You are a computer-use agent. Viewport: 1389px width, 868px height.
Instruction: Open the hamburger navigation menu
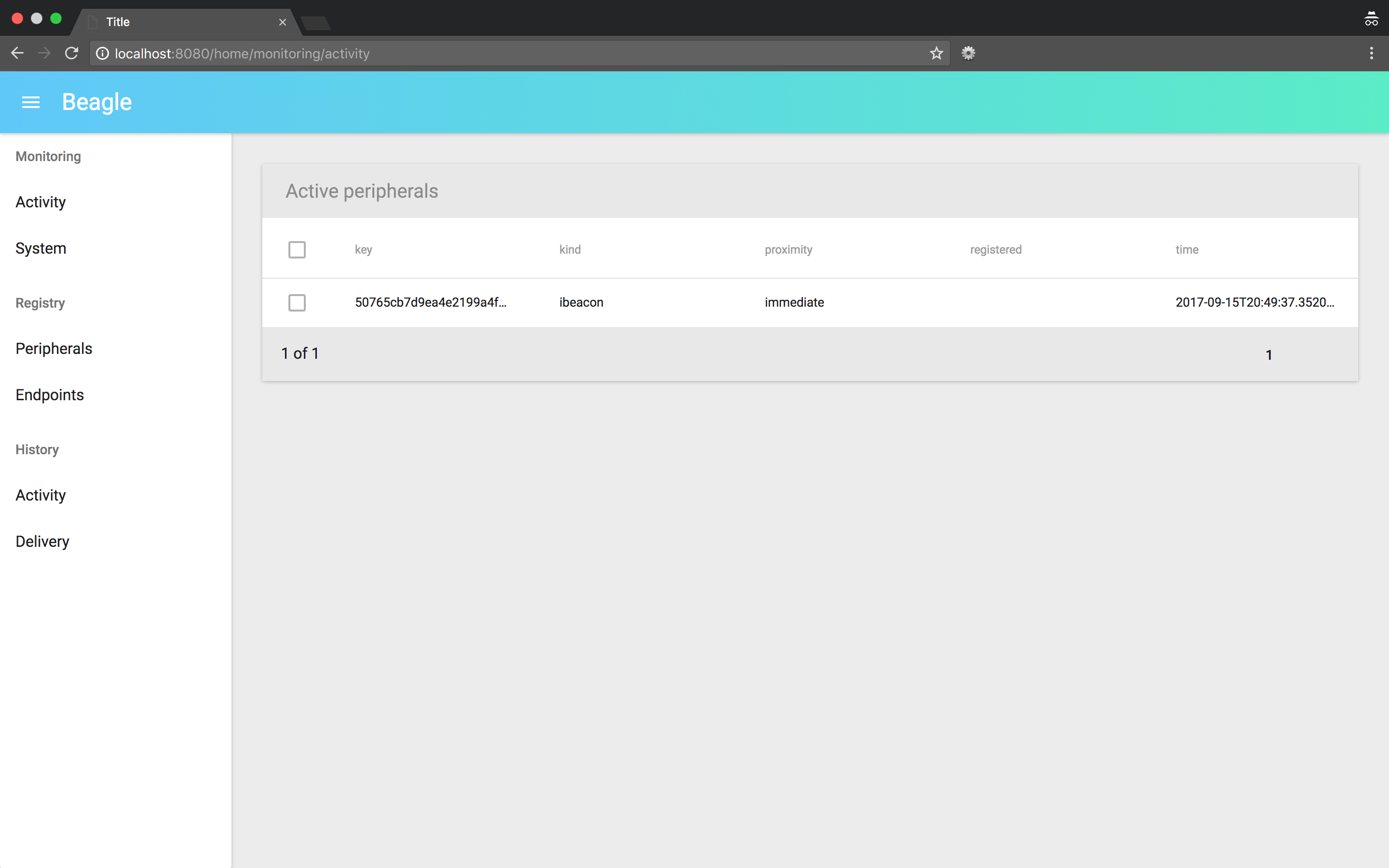[x=30, y=102]
